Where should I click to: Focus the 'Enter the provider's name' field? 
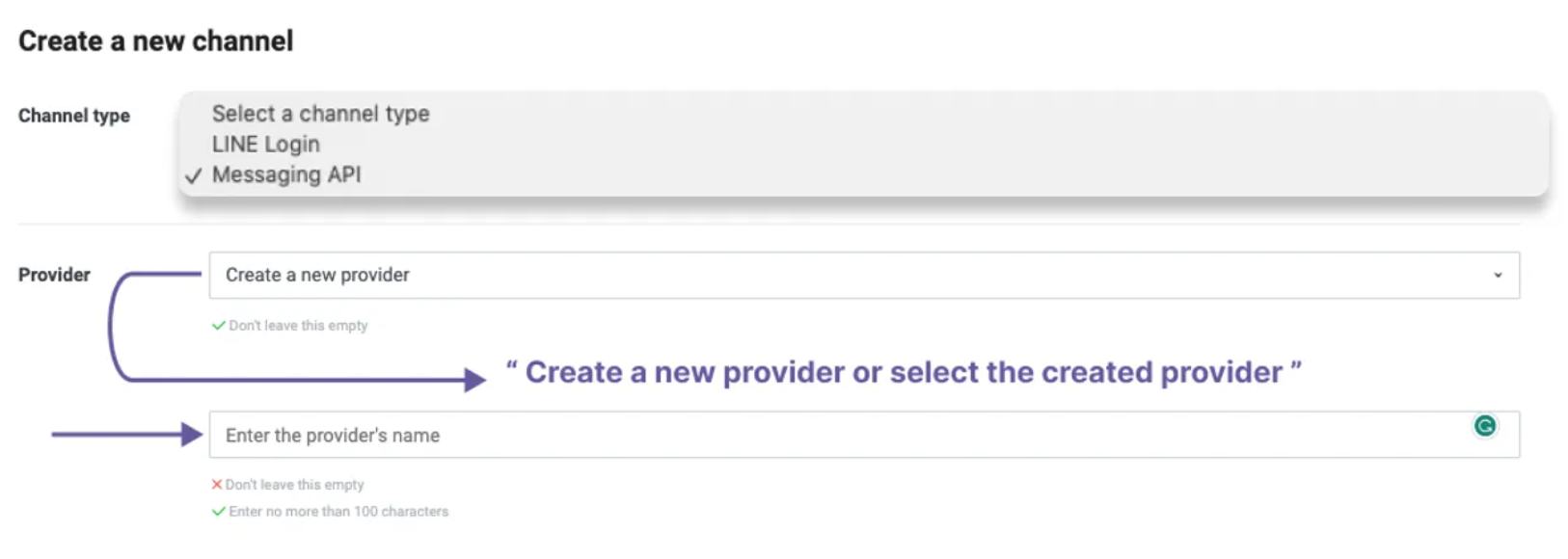[x=839, y=436]
